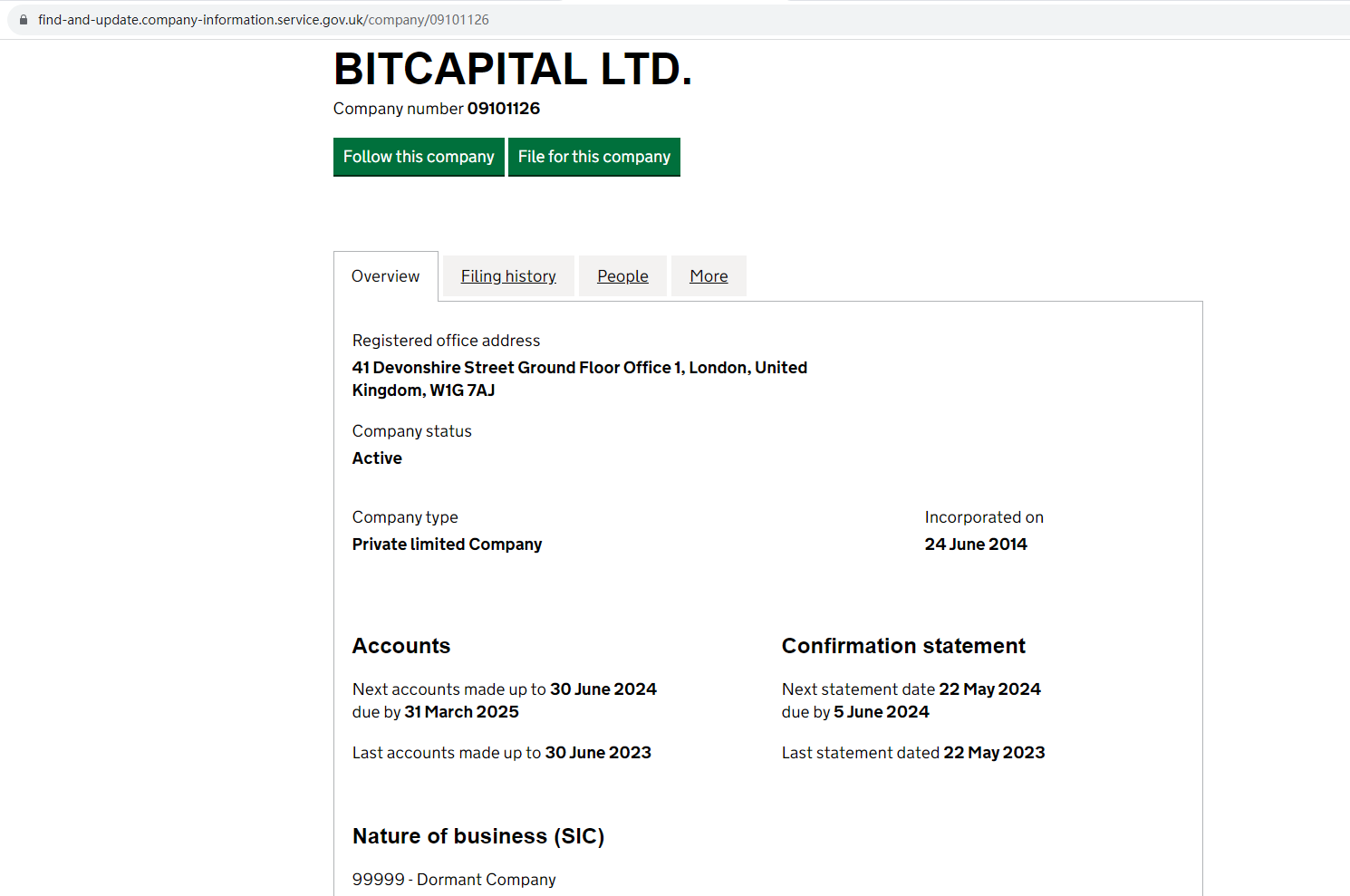The width and height of the screenshot is (1350, 896).
Task: Select the Overview tab
Action: pyautogui.click(x=385, y=276)
